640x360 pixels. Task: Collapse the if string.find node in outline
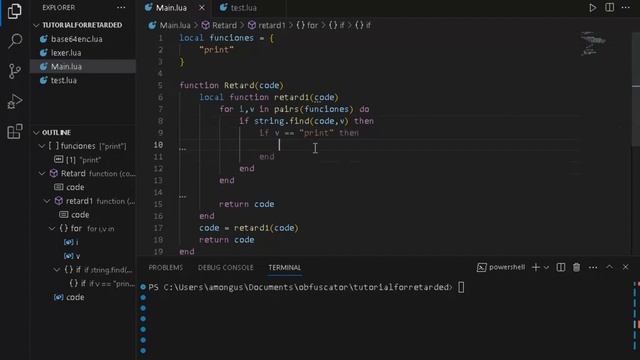click(57, 270)
